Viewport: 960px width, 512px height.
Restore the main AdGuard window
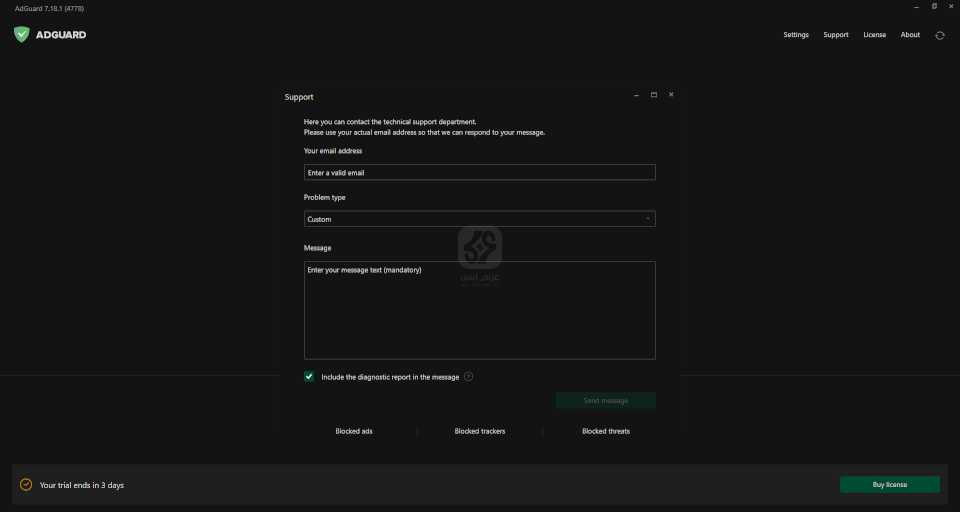click(x=934, y=6)
